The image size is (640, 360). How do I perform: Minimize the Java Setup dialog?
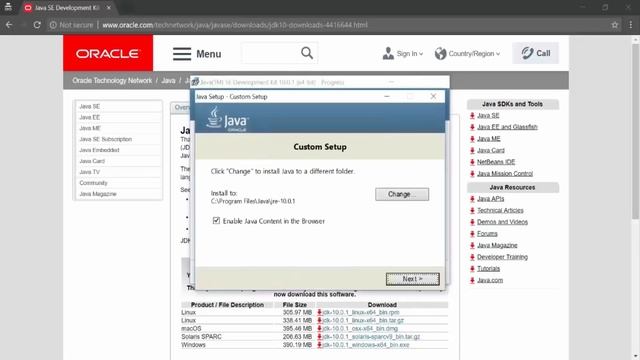(x=387, y=96)
